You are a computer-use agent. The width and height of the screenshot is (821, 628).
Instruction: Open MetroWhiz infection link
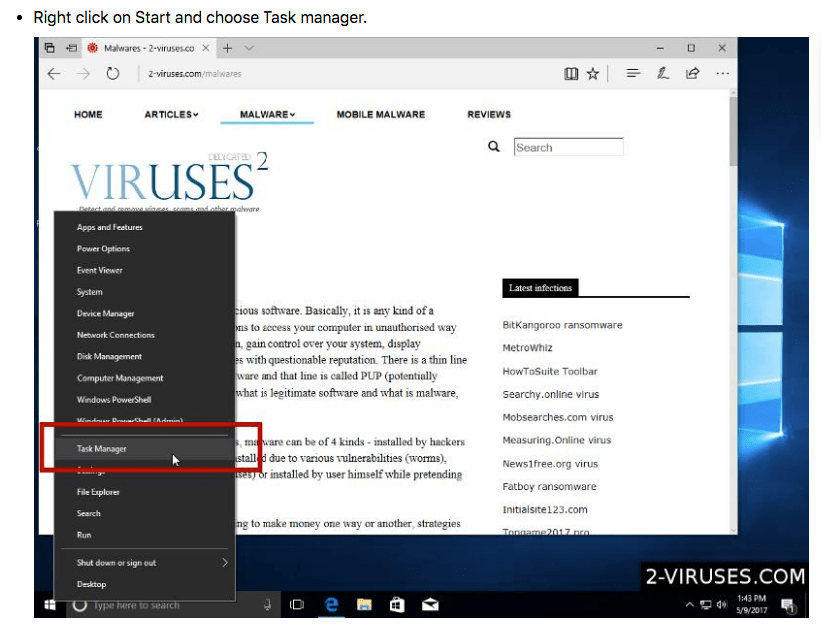527,348
